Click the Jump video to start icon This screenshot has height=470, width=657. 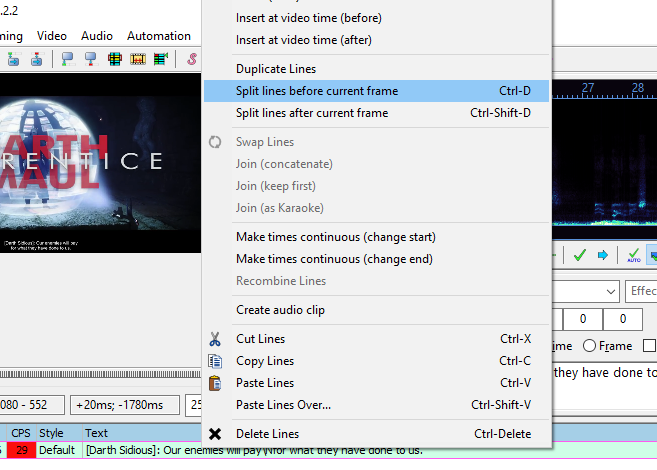pyautogui.click(x=13, y=59)
